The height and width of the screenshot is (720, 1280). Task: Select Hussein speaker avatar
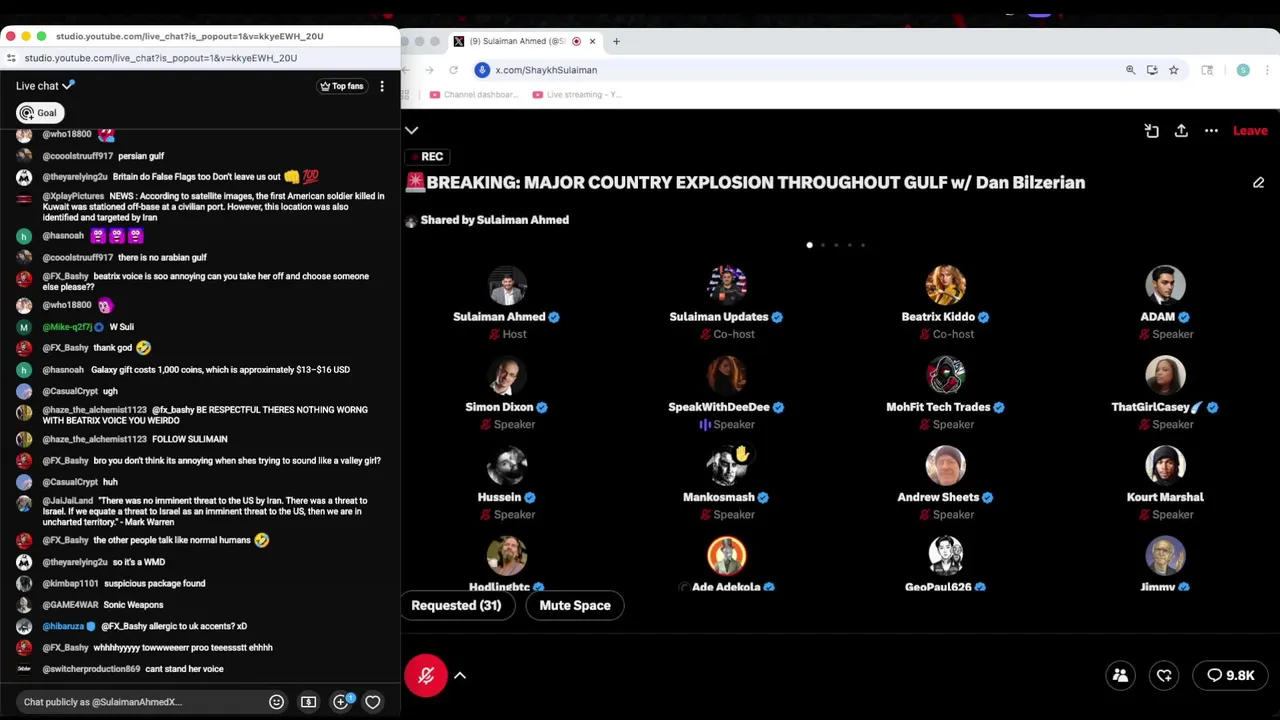tap(507, 464)
